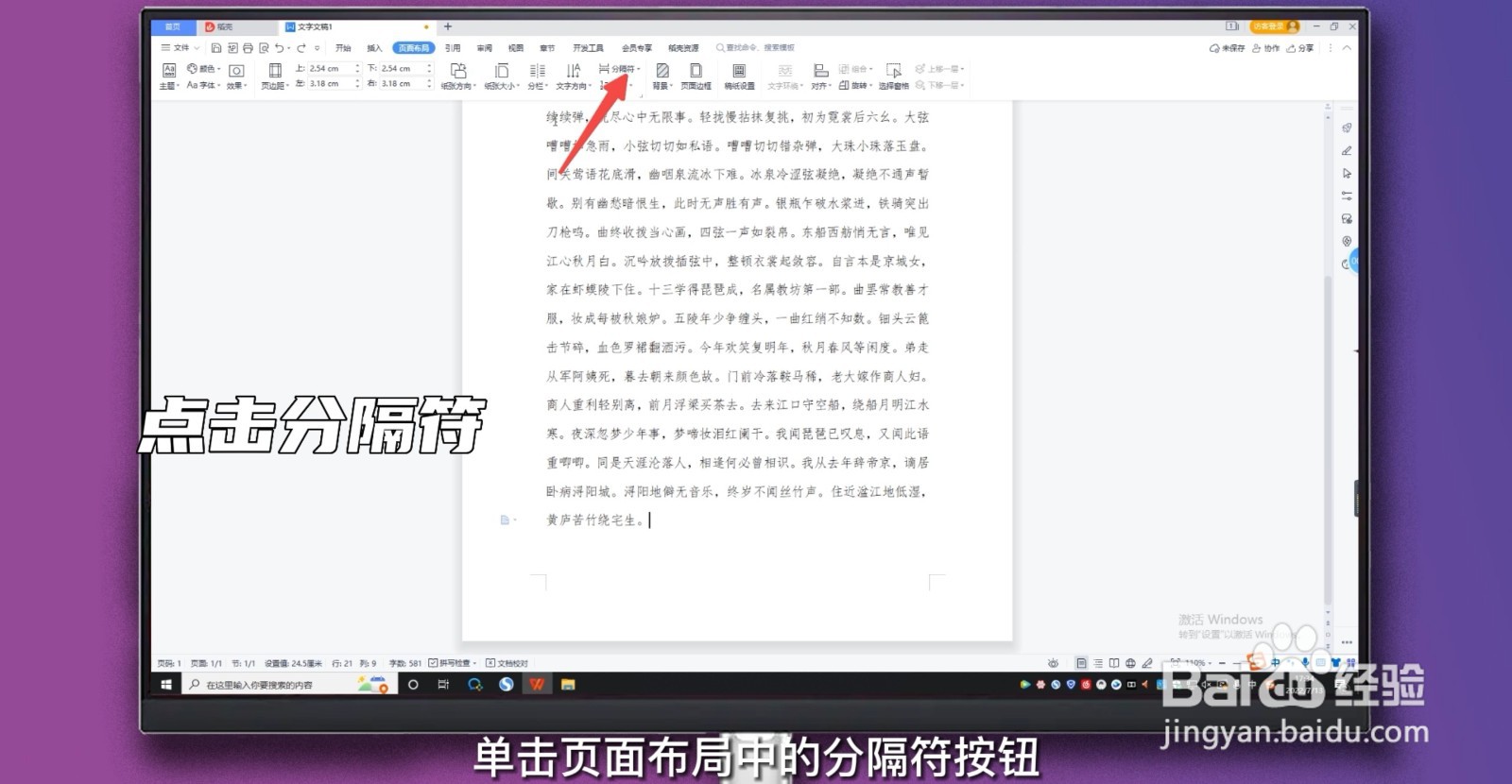Click the 分隔符 (breaks) button
Viewport: 1512px width, 784px height.
click(x=620, y=69)
